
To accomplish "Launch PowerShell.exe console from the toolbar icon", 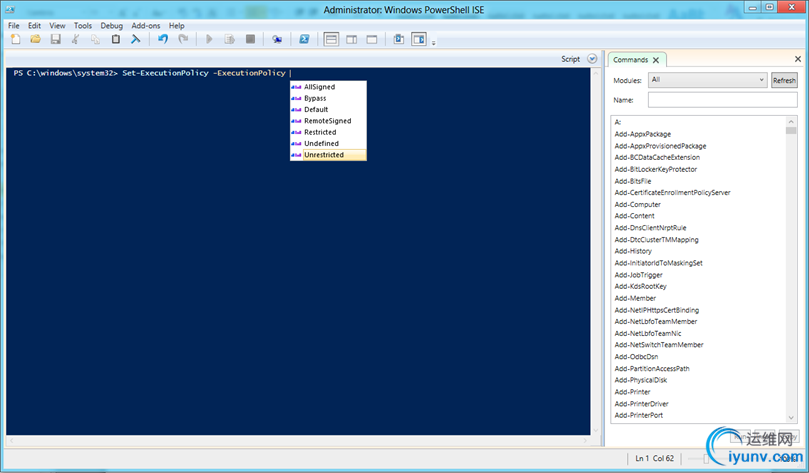I will click(304, 39).
